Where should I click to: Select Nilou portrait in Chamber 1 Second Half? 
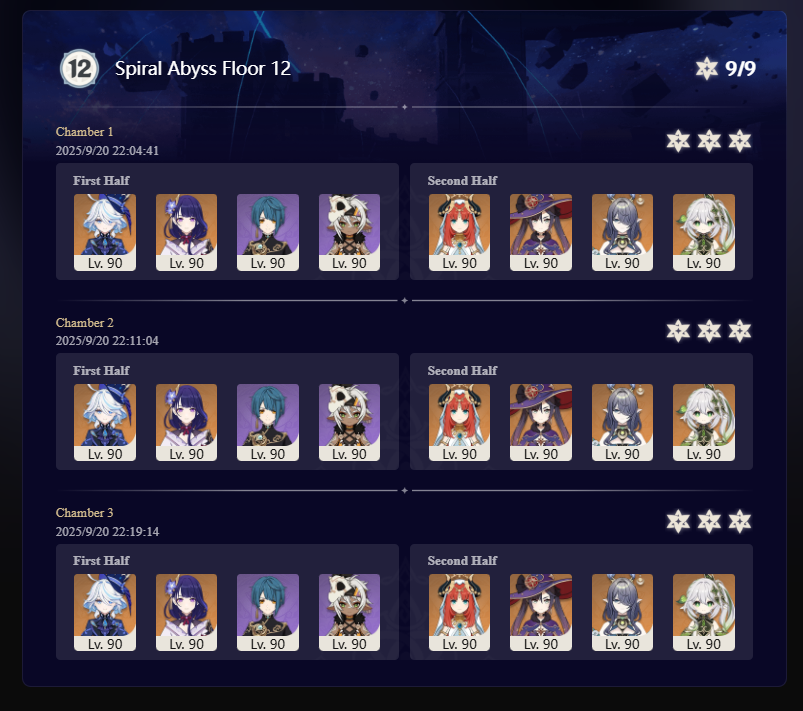459,232
